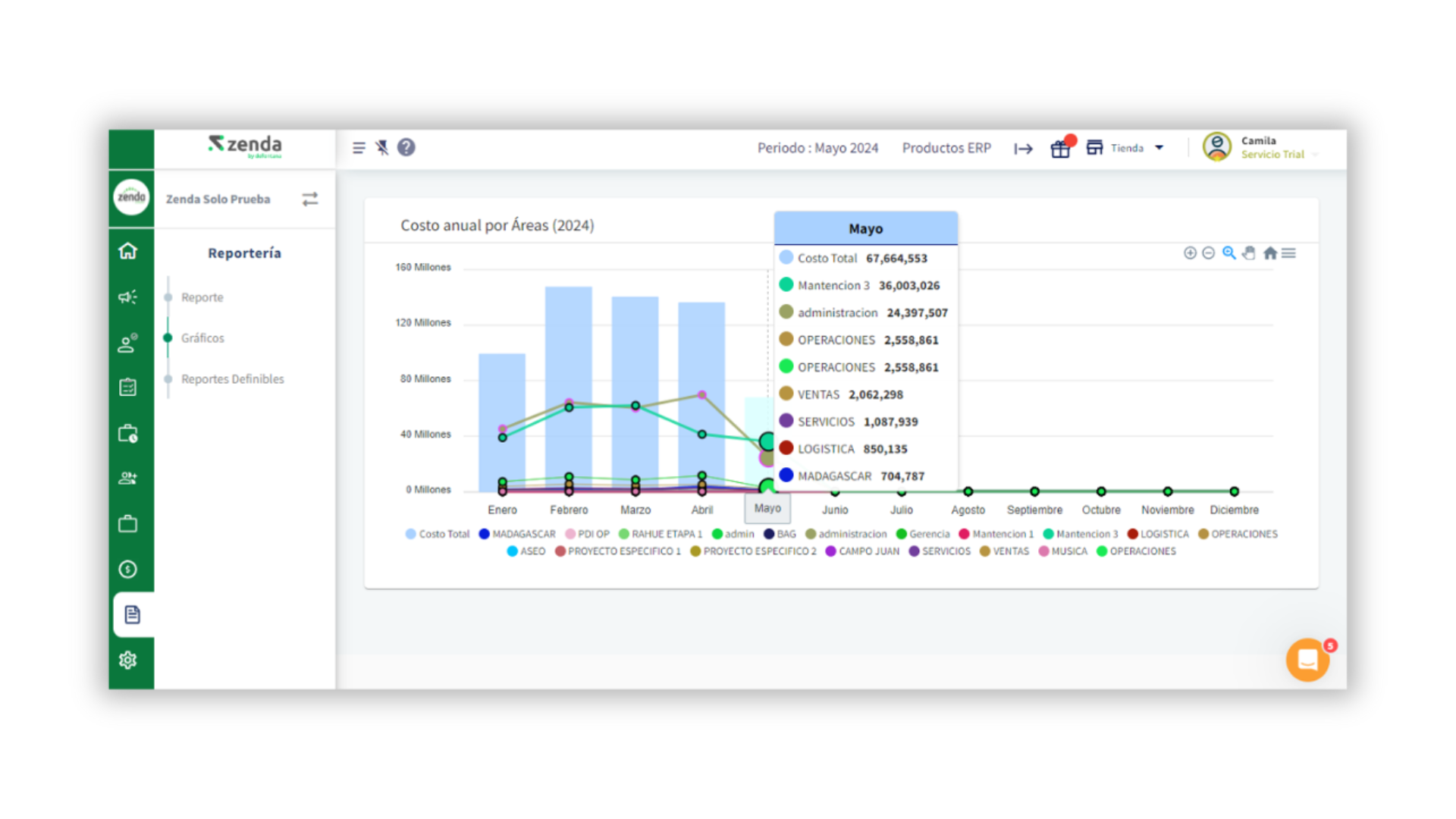Viewport: 1456px width, 819px height.
Task: Toggle the Costo Total legend series
Action: coord(438,534)
